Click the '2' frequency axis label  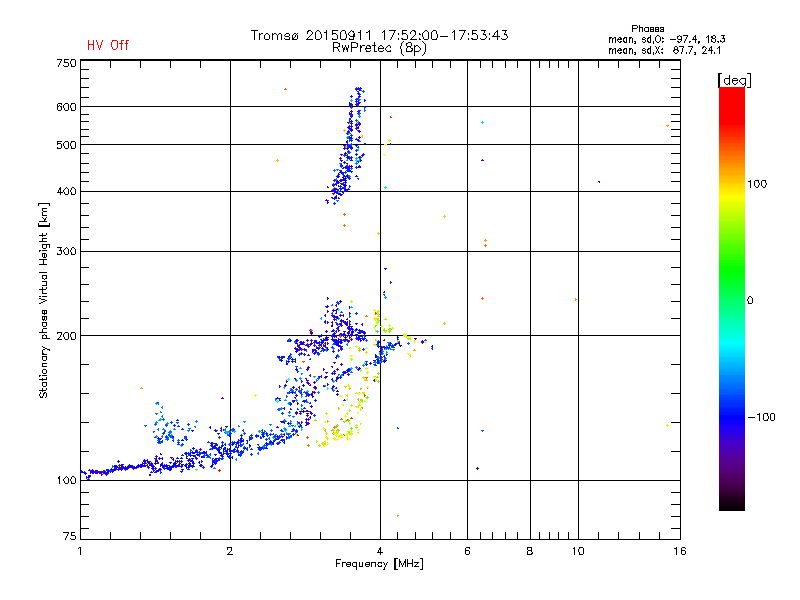coord(230,551)
